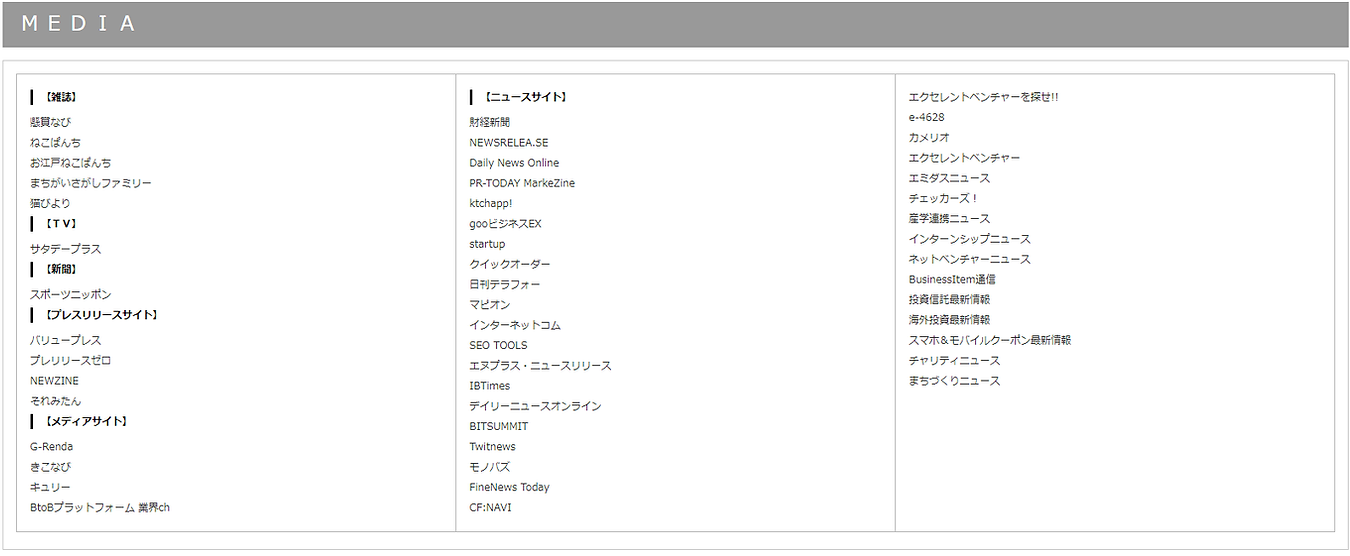
Task: Click the クイックオーダー entry
Action: tap(510, 264)
